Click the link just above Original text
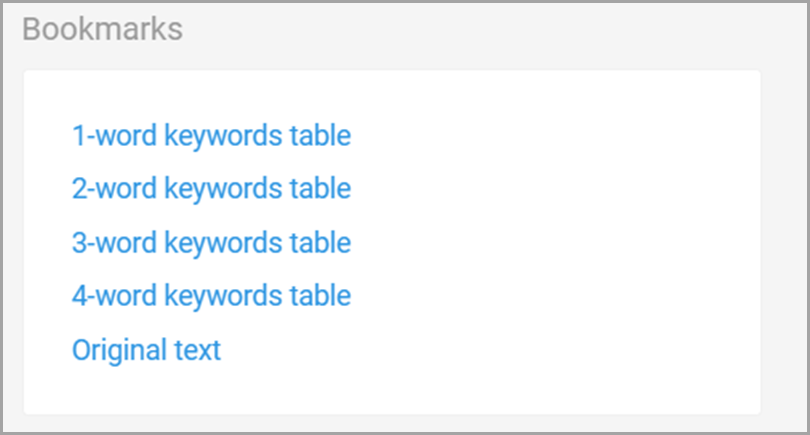Viewport: 810px width, 435px height. [211, 296]
